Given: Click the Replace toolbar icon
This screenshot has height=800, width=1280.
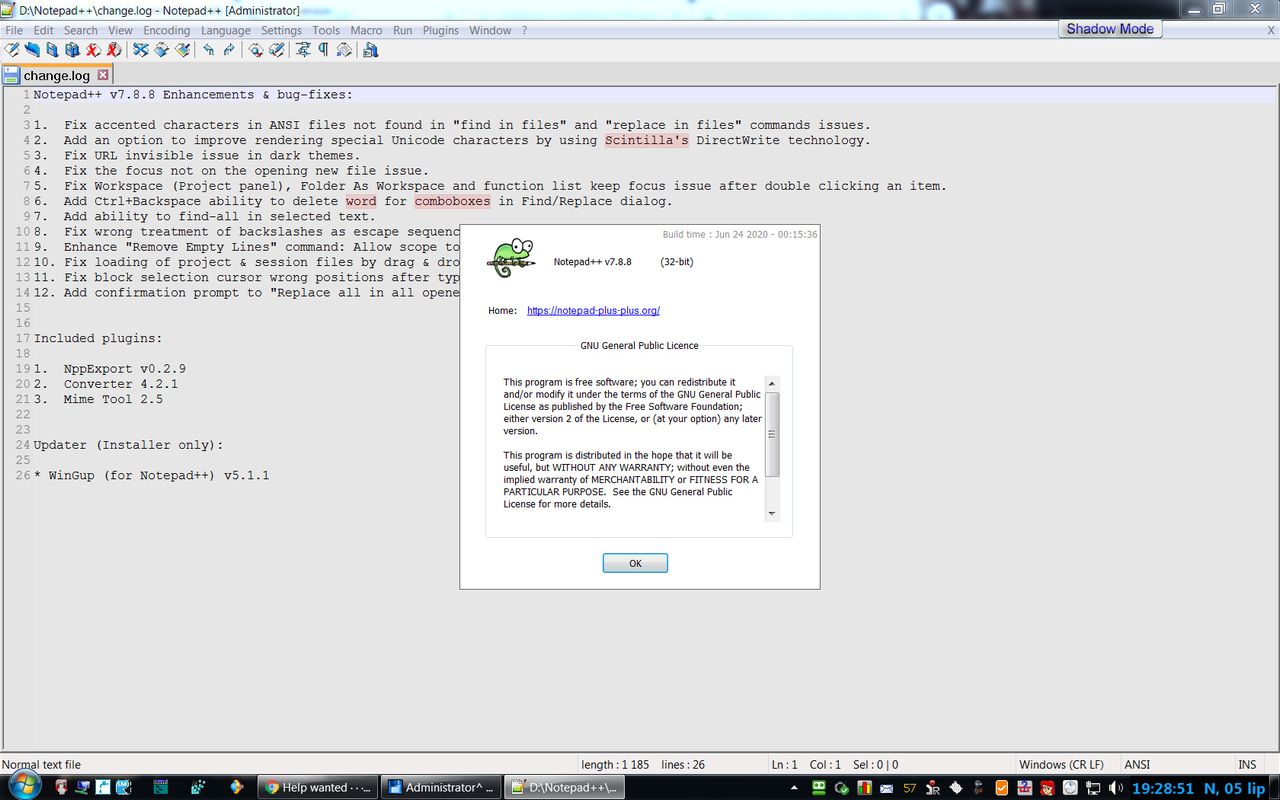Looking at the screenshot, I should tap(276, 49).
